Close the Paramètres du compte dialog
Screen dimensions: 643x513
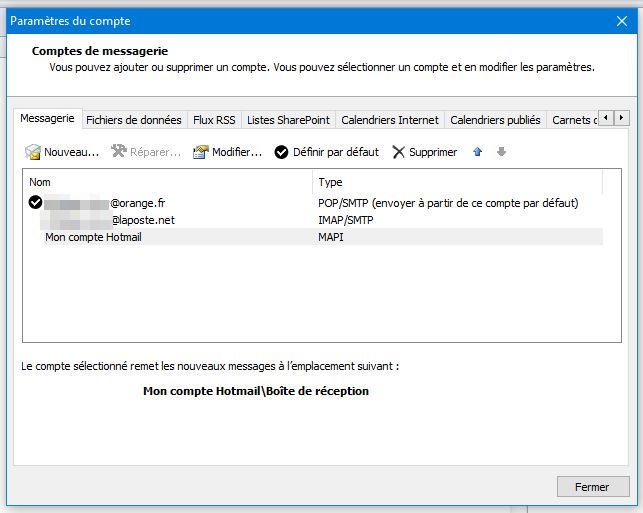tap(622, 21)
